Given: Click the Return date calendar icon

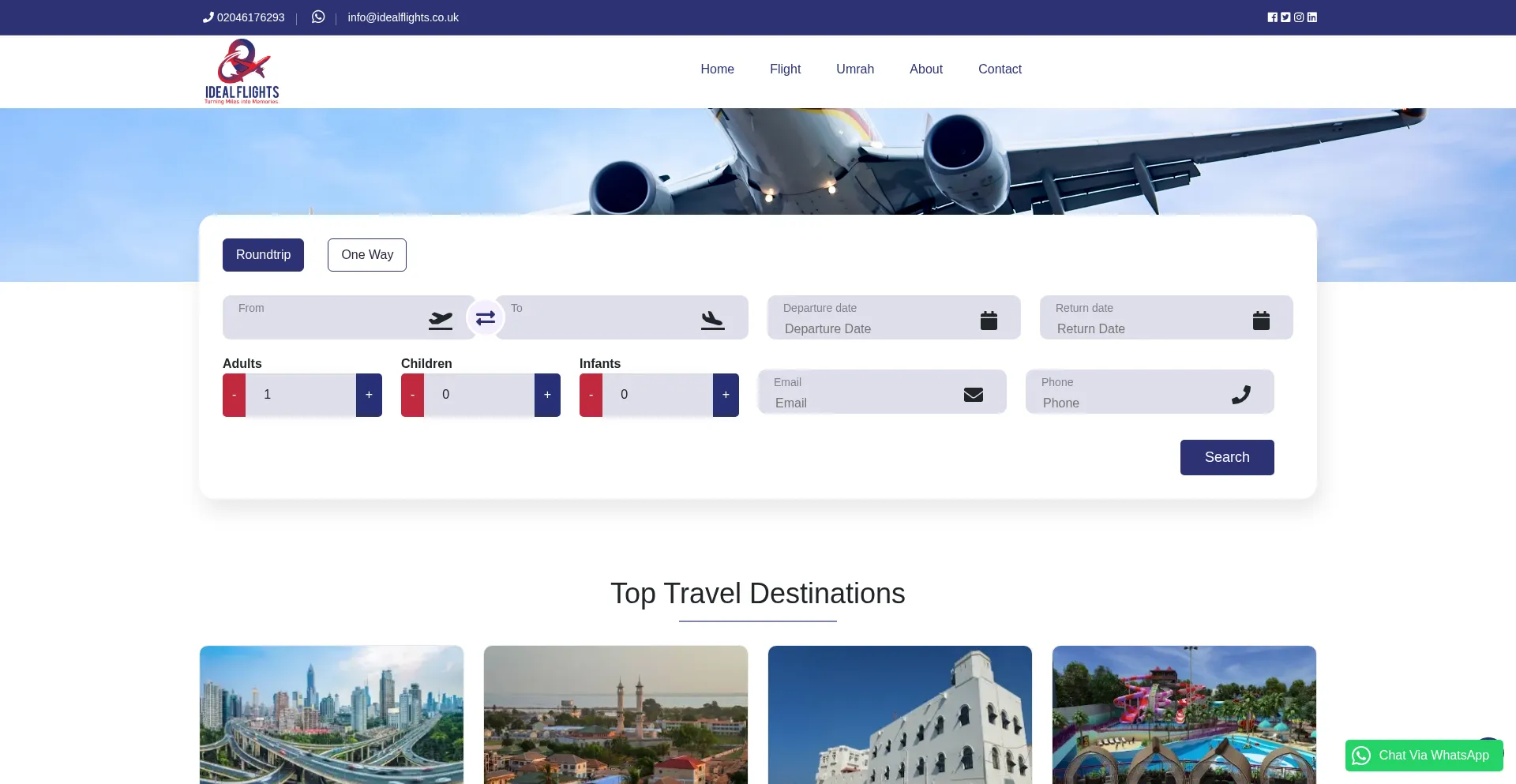Looking at the screenshot, I should 1261,320.
